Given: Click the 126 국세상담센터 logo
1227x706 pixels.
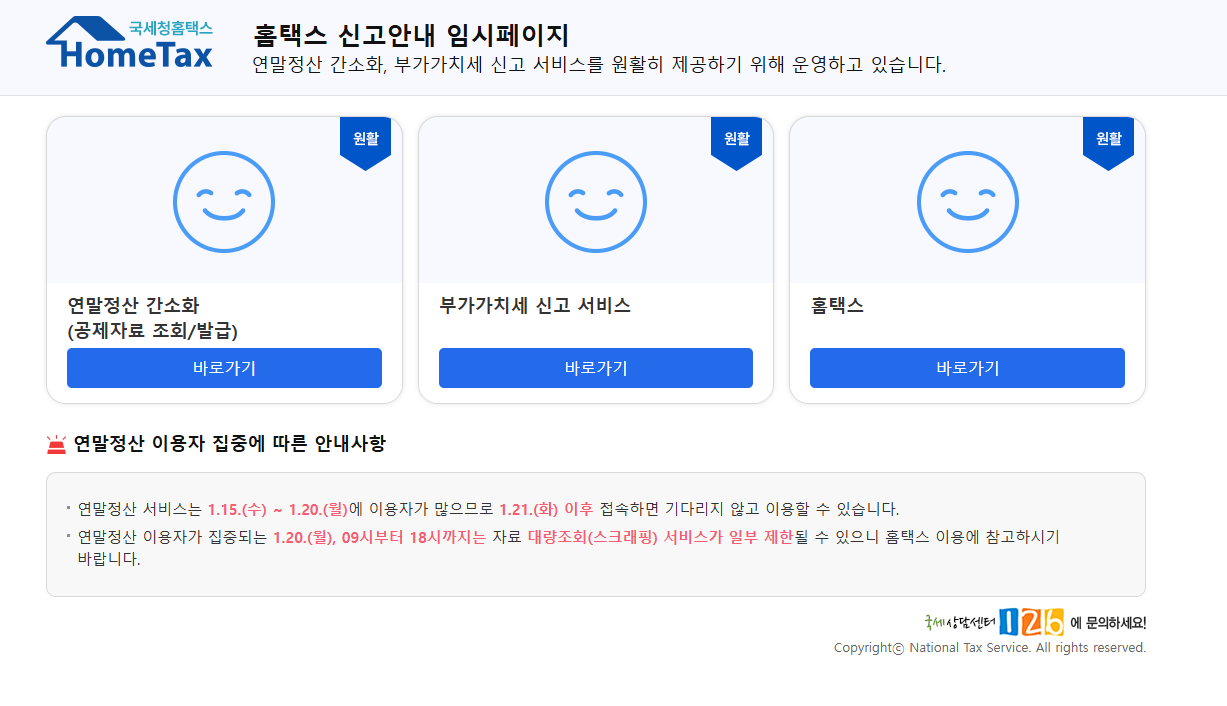Looking at the screenshot, I should pyautogui.click(x=994, y=622).
